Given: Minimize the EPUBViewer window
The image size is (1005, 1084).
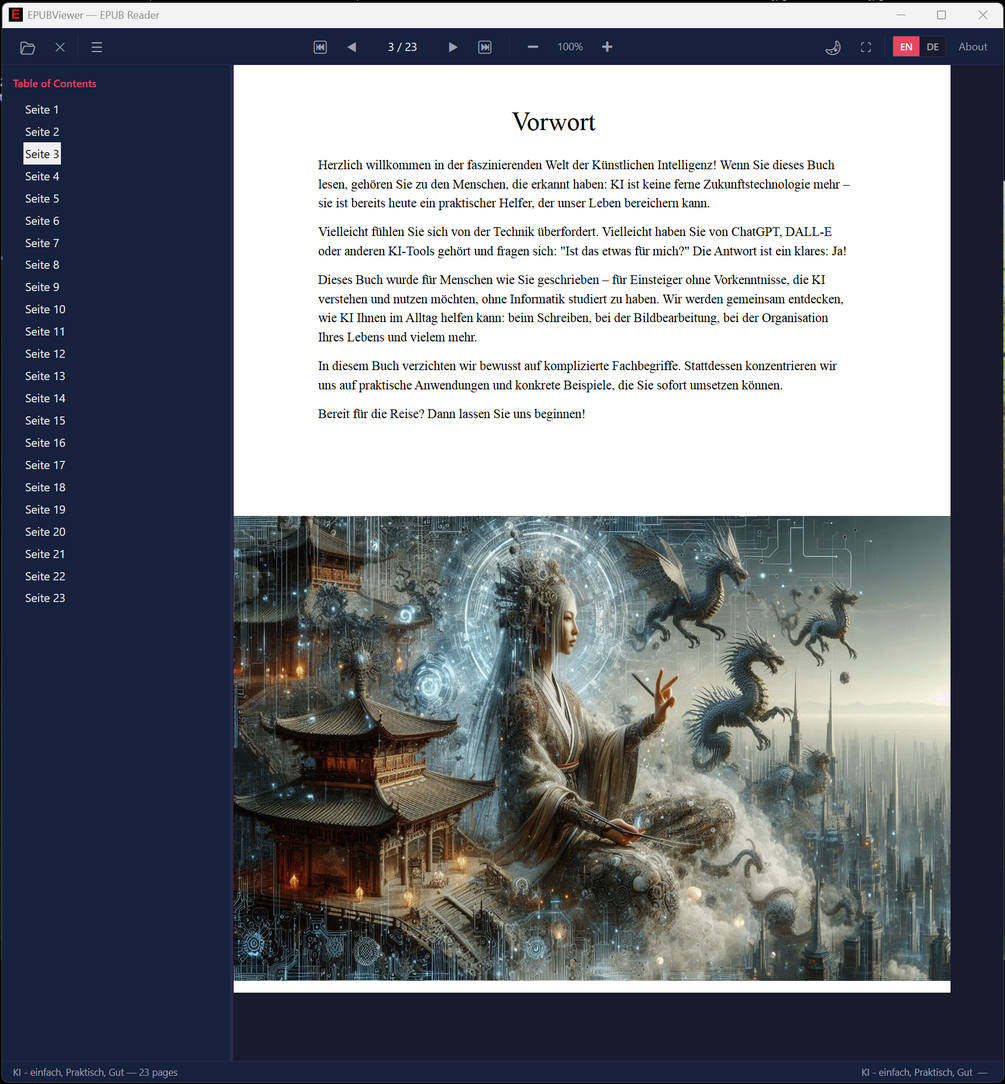Looking at the screenshot, I should (901, 15).
